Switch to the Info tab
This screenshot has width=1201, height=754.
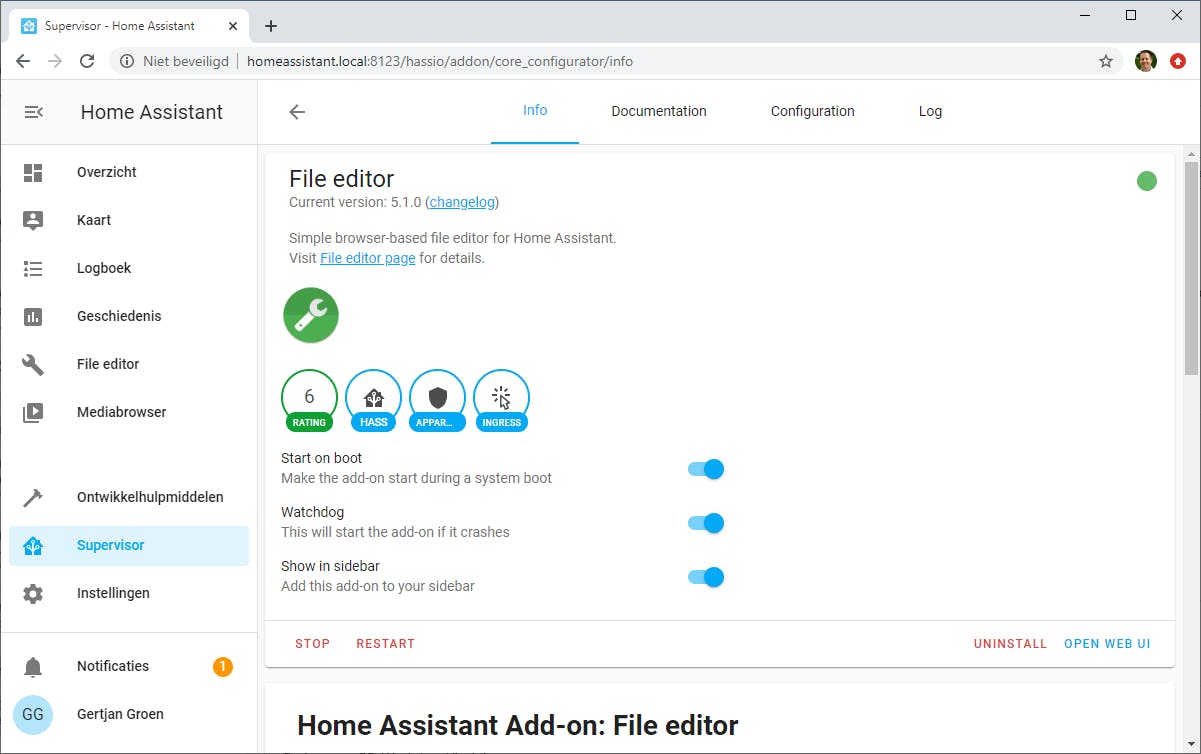click(x=535, y=111)
